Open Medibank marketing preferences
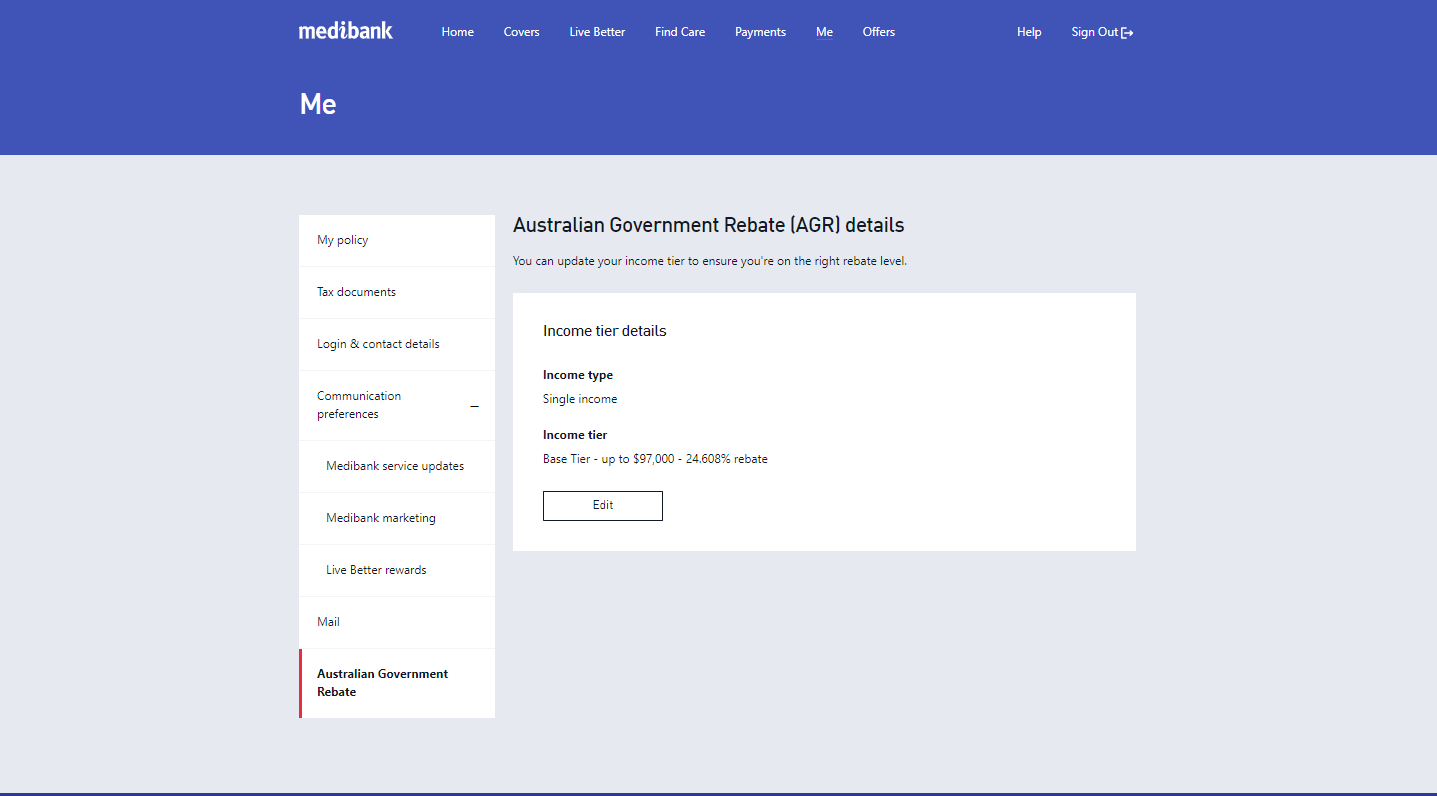 [397, 519]
